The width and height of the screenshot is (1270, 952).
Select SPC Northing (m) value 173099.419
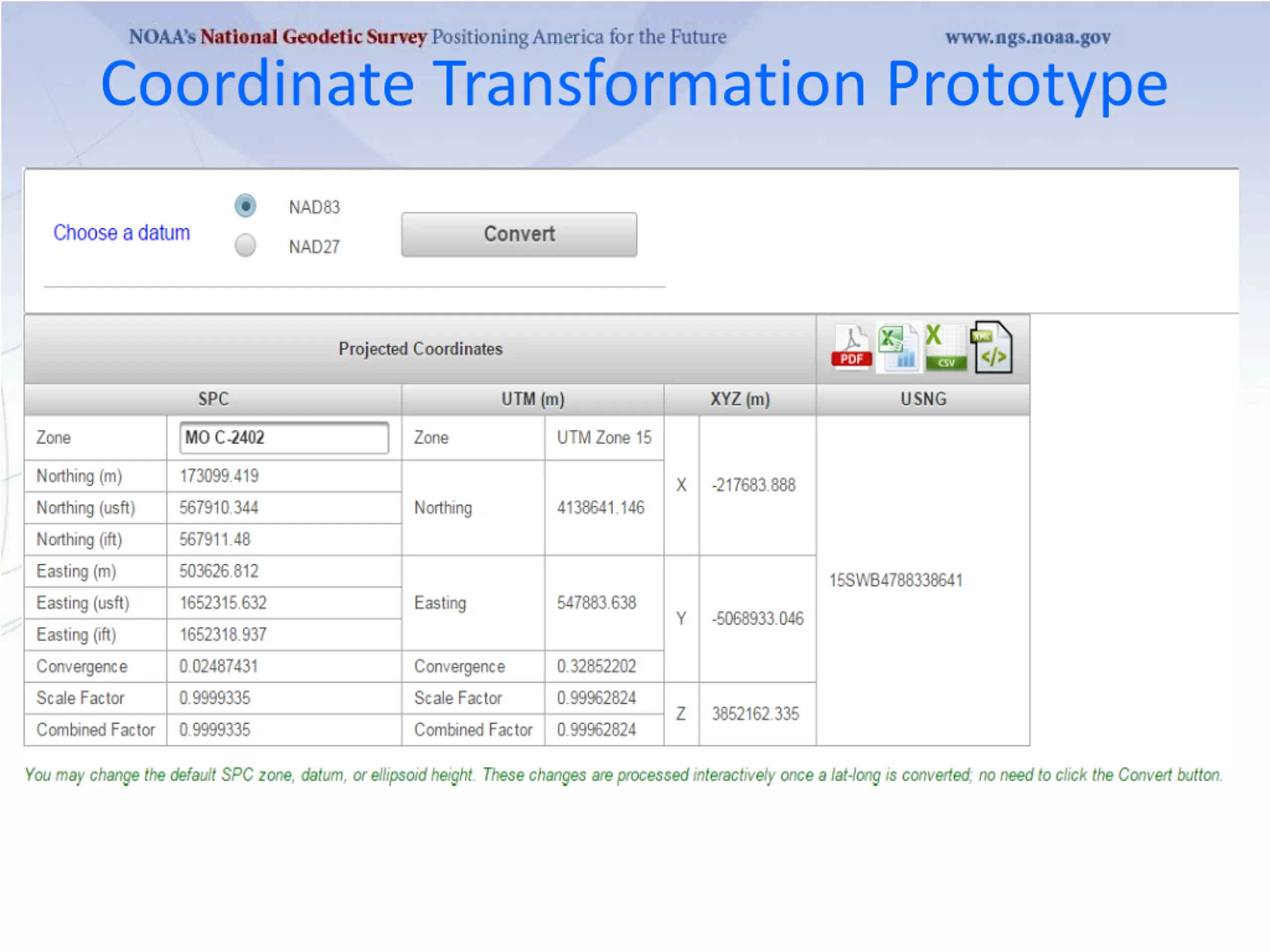tap(219, 476)
